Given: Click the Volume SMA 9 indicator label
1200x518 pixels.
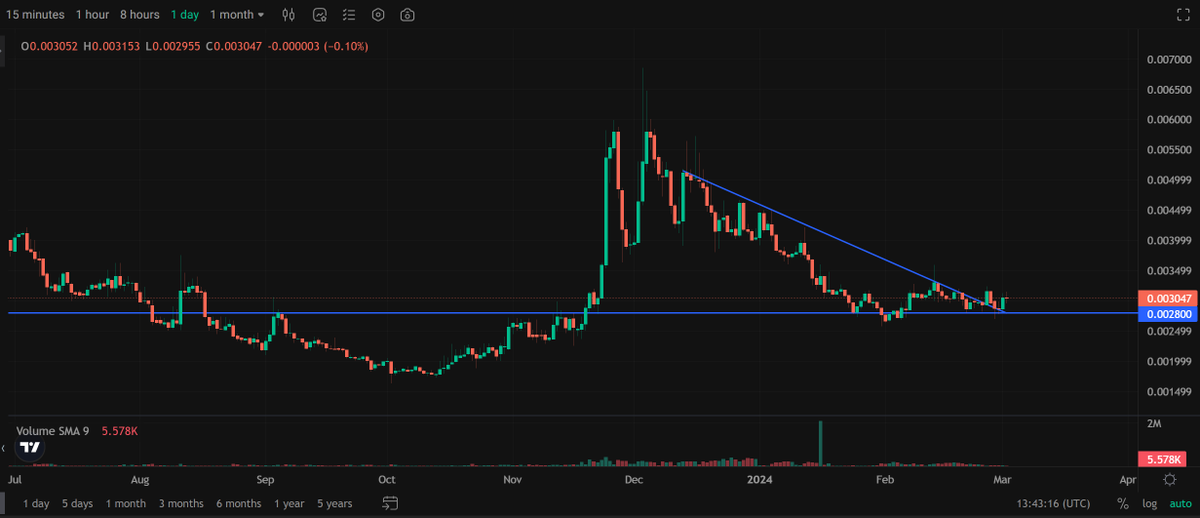Looking at the screenshot, I should (53, 431).
